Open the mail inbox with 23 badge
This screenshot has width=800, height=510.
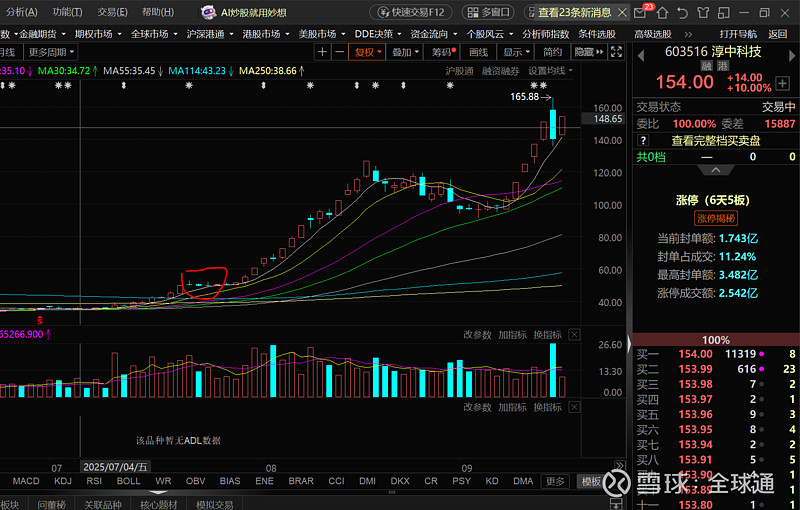[641, 12]
